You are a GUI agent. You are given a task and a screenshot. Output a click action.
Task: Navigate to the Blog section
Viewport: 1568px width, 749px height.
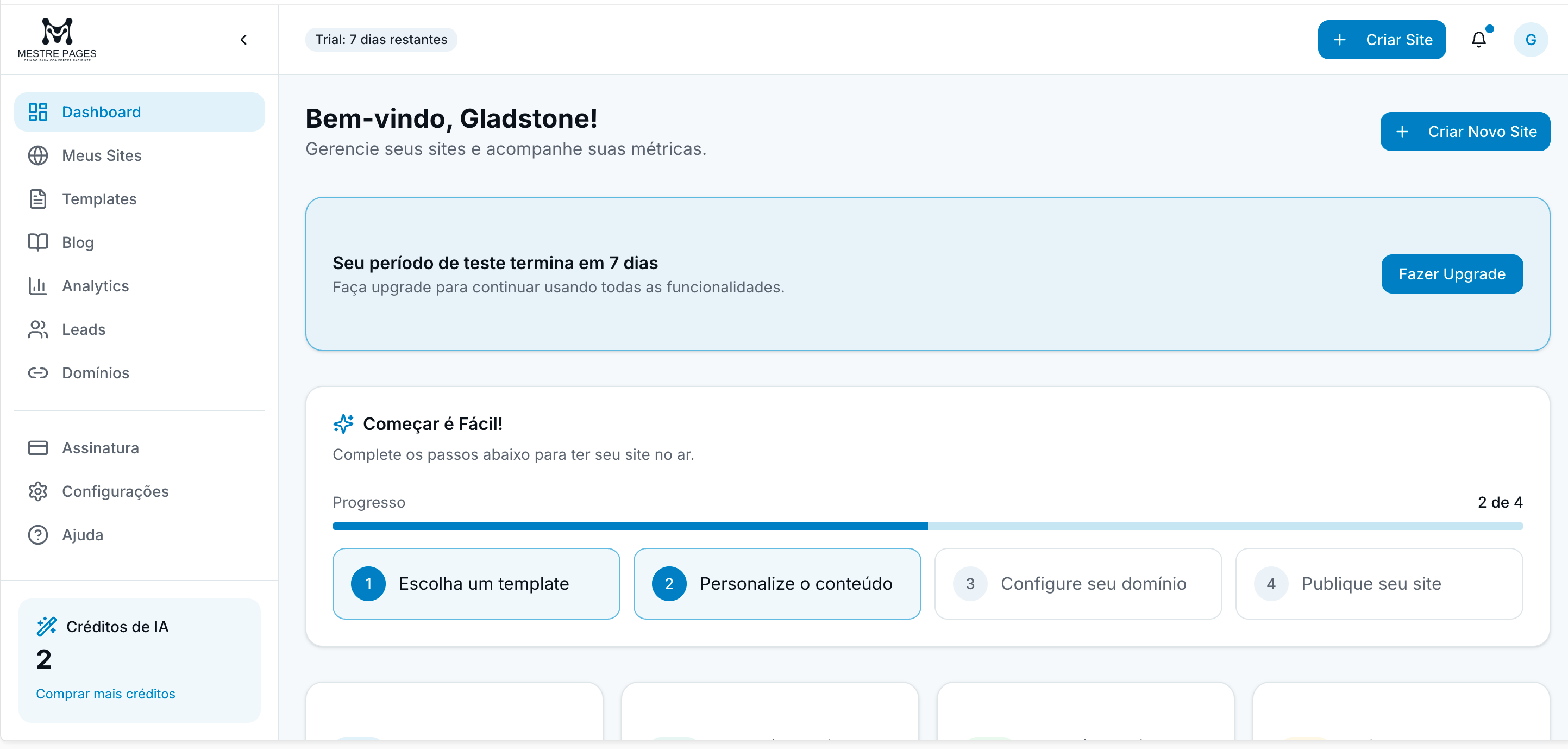(78, 242)
